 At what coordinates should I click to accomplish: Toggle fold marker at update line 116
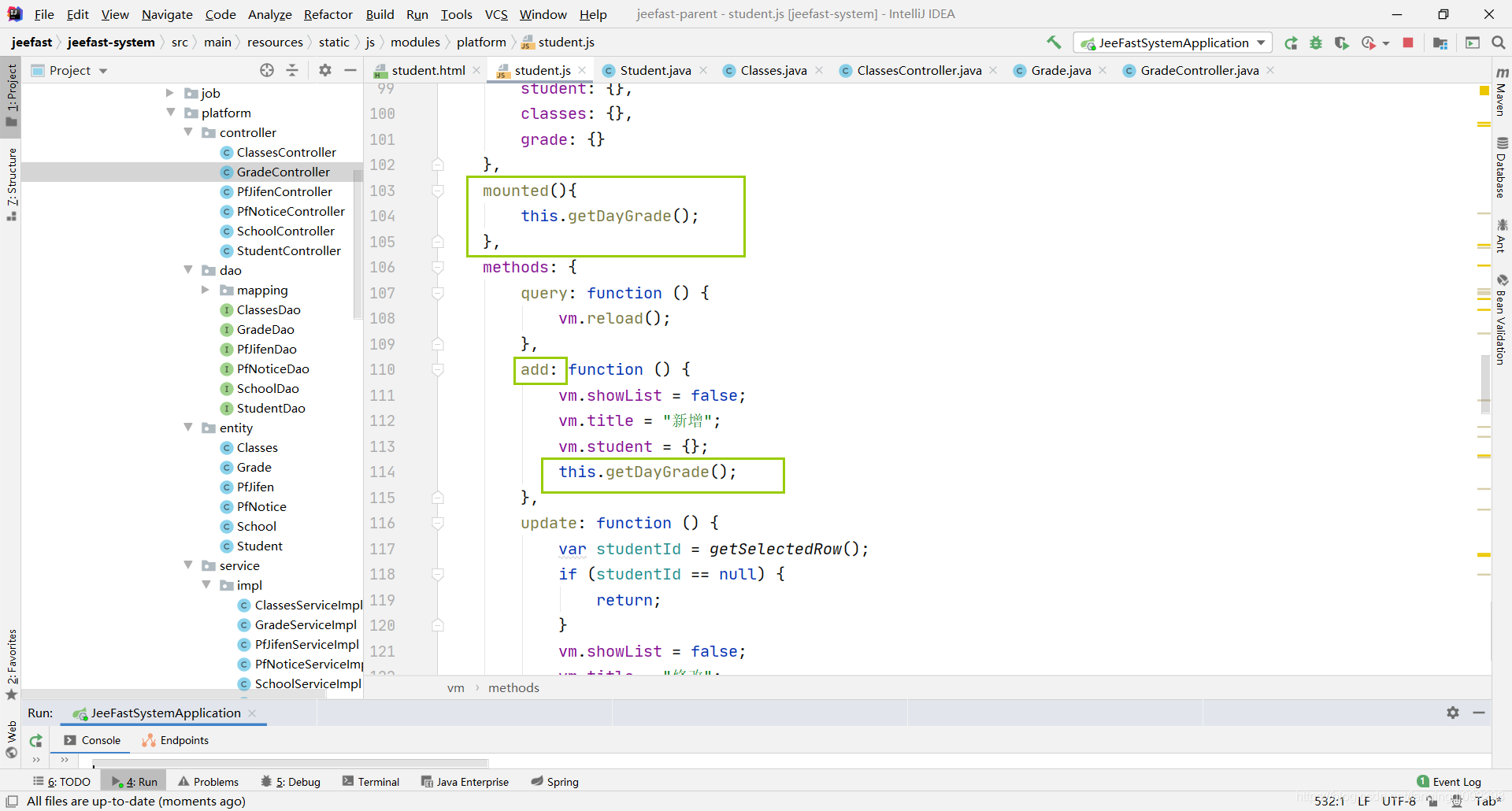click(x=438, y=524)
